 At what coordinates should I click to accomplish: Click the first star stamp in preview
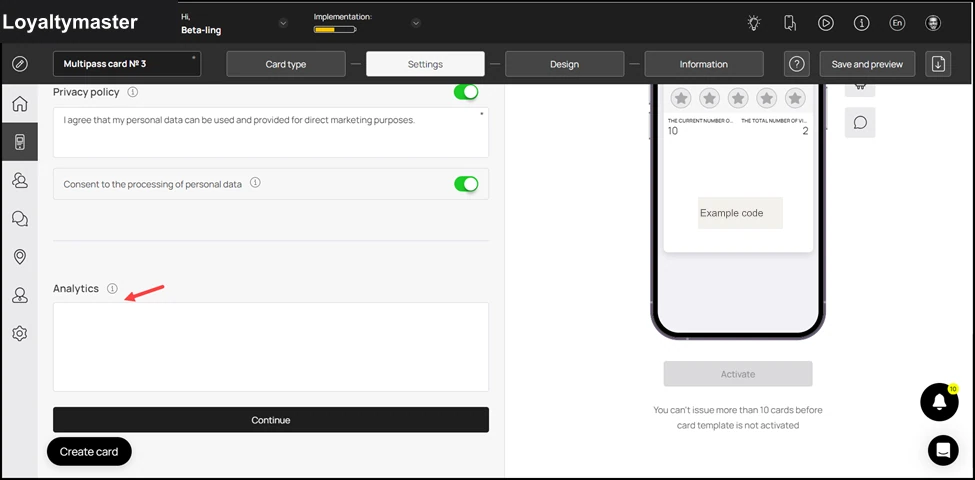click(681, 98)
